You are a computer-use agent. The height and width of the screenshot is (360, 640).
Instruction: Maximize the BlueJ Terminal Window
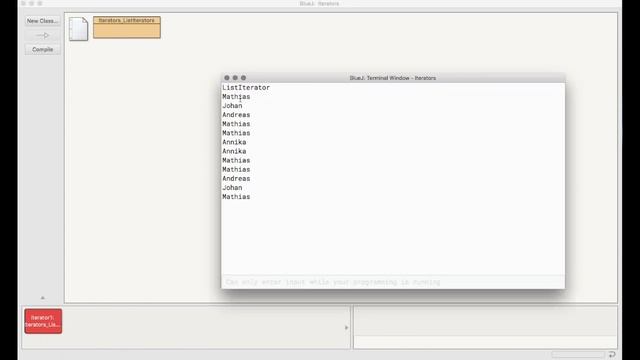click(x=244, y=78)
